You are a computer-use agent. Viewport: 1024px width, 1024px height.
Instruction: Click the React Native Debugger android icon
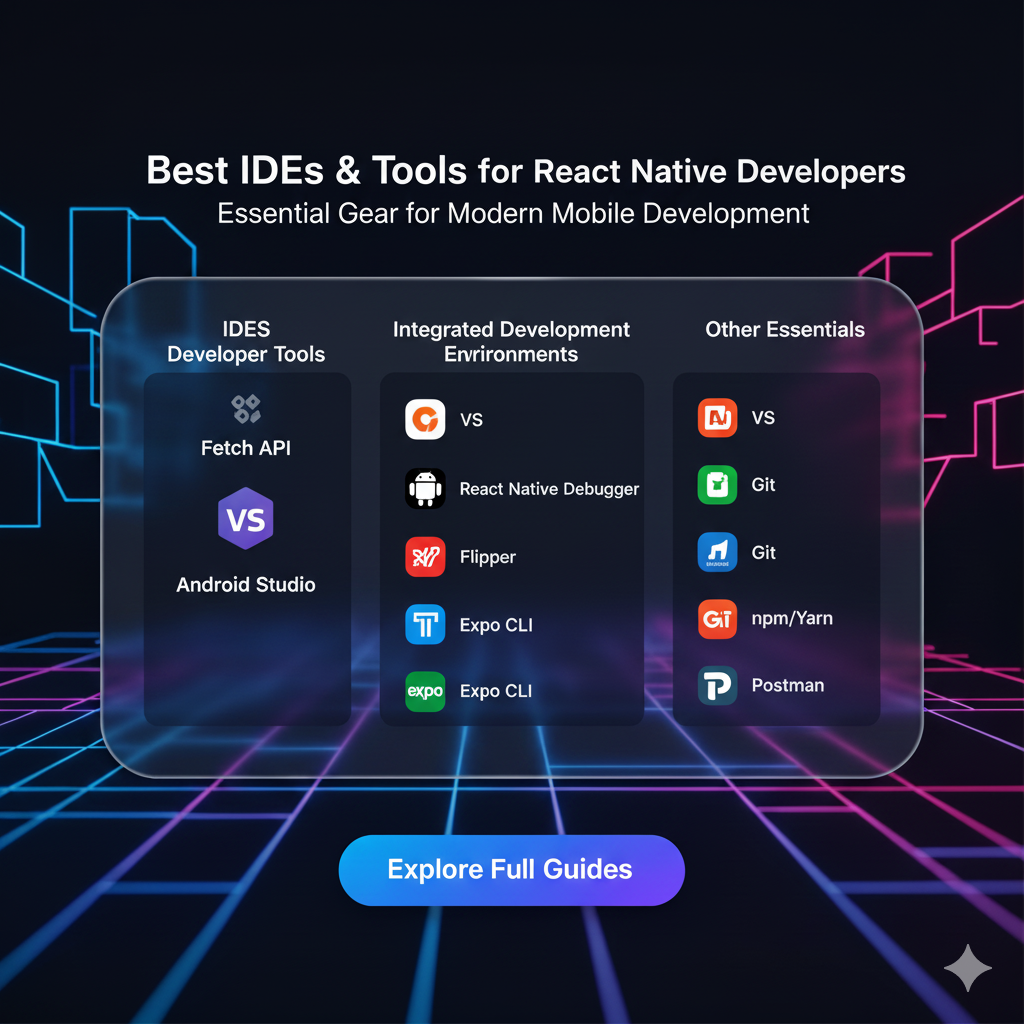point(425,488)
